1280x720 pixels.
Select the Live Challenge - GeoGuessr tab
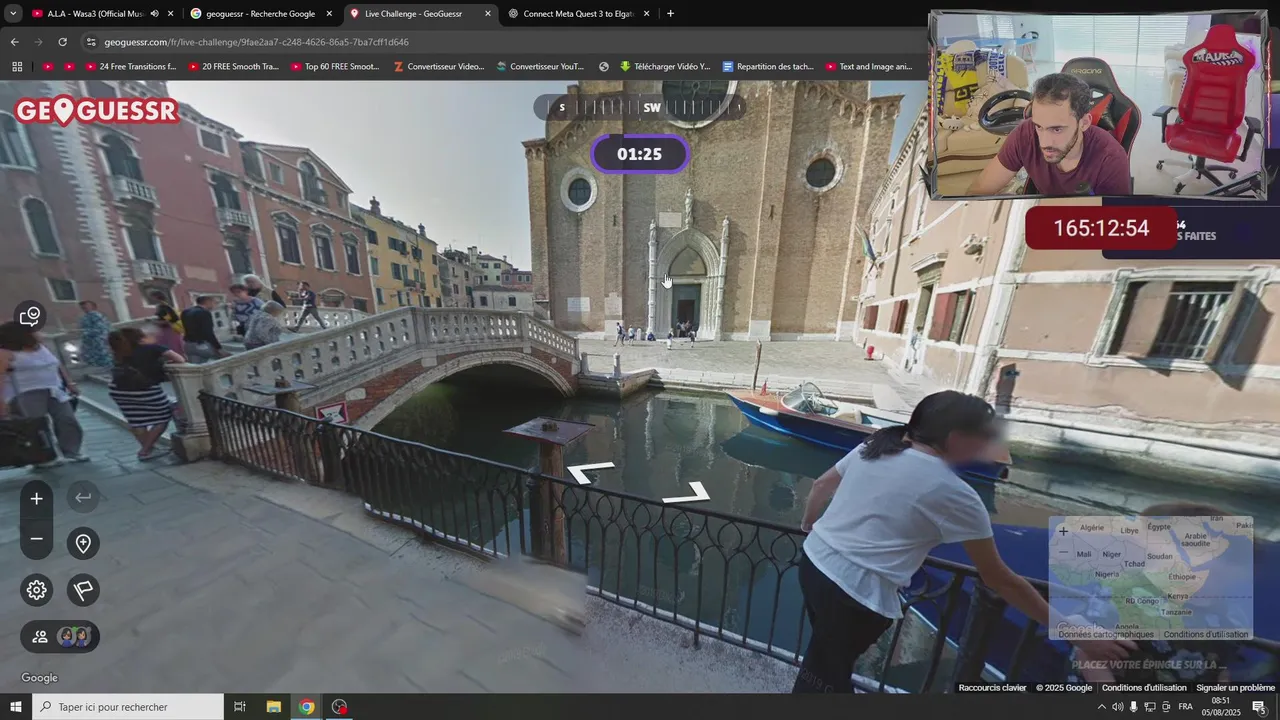click(420, 14)
